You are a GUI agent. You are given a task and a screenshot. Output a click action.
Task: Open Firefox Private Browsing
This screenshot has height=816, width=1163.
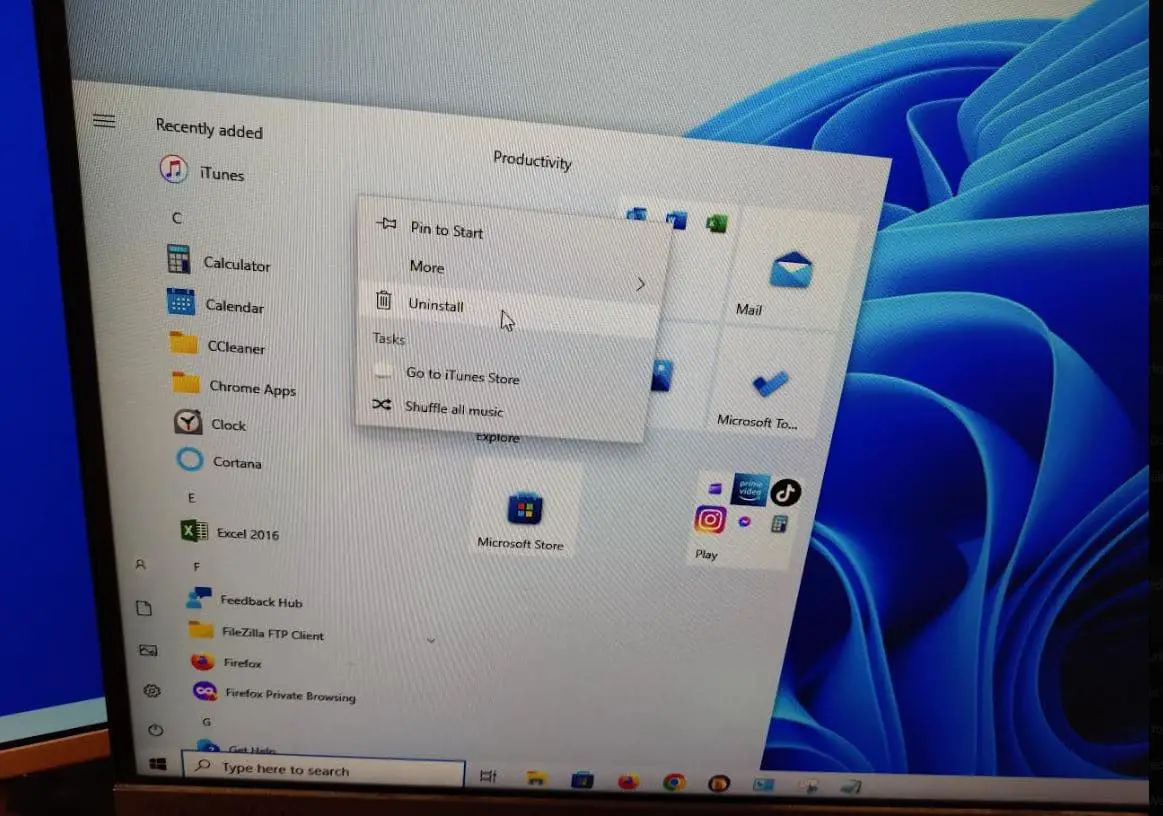(277, 694)
